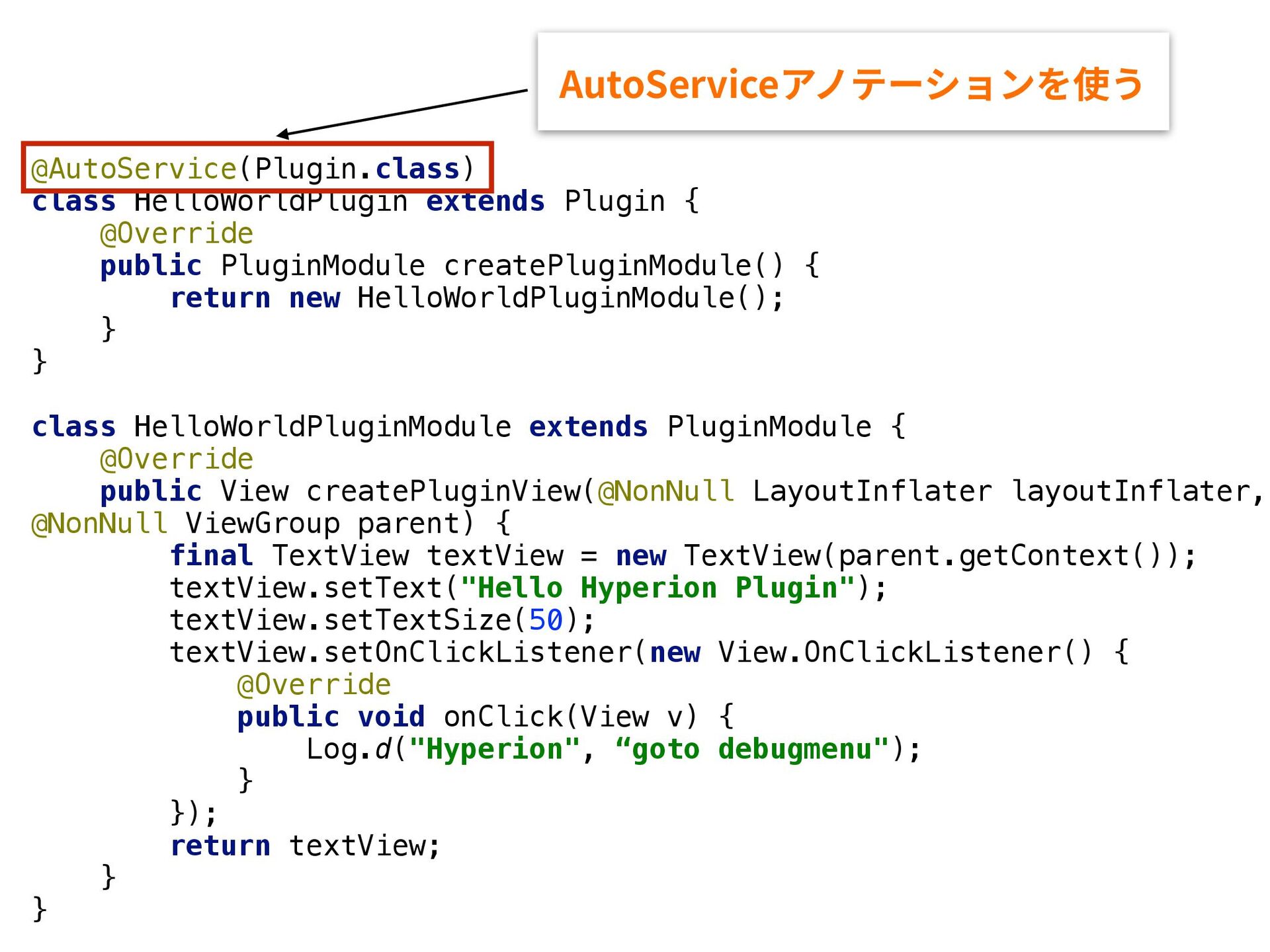Click the @NonNull before ViewGroup
The image size is (1270, 952).
(99, 524)
